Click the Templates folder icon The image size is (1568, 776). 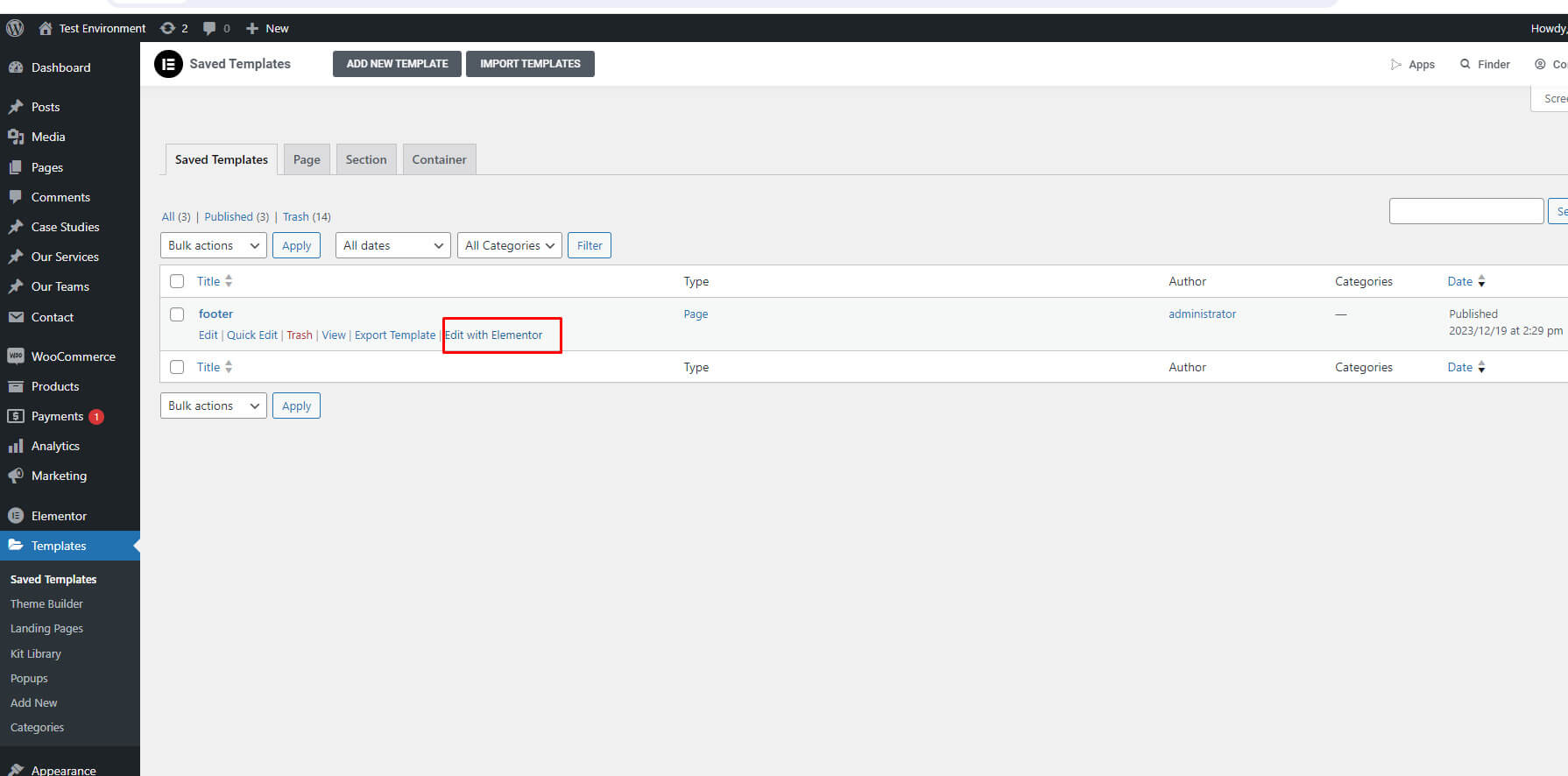(x=16, y=546)
